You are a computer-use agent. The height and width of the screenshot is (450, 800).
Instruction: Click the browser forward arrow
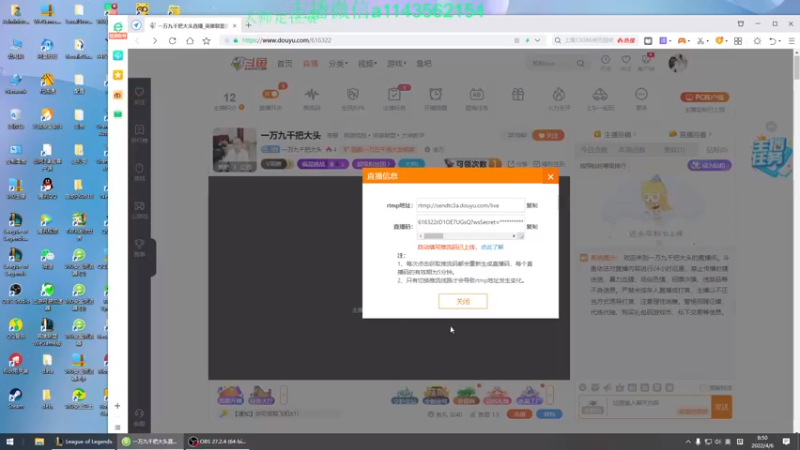pos(155,40)
